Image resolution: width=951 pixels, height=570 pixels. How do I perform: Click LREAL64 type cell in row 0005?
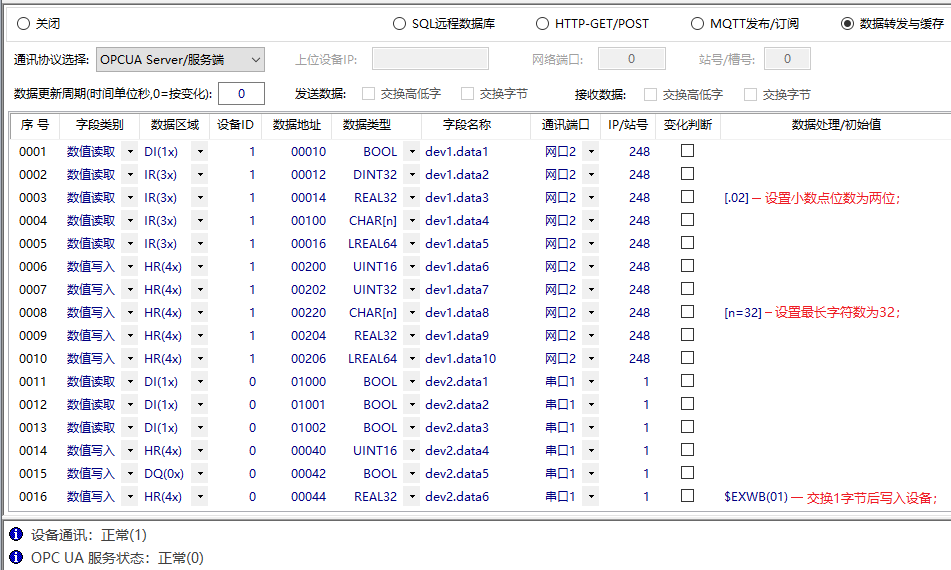(x=372, y=243)
